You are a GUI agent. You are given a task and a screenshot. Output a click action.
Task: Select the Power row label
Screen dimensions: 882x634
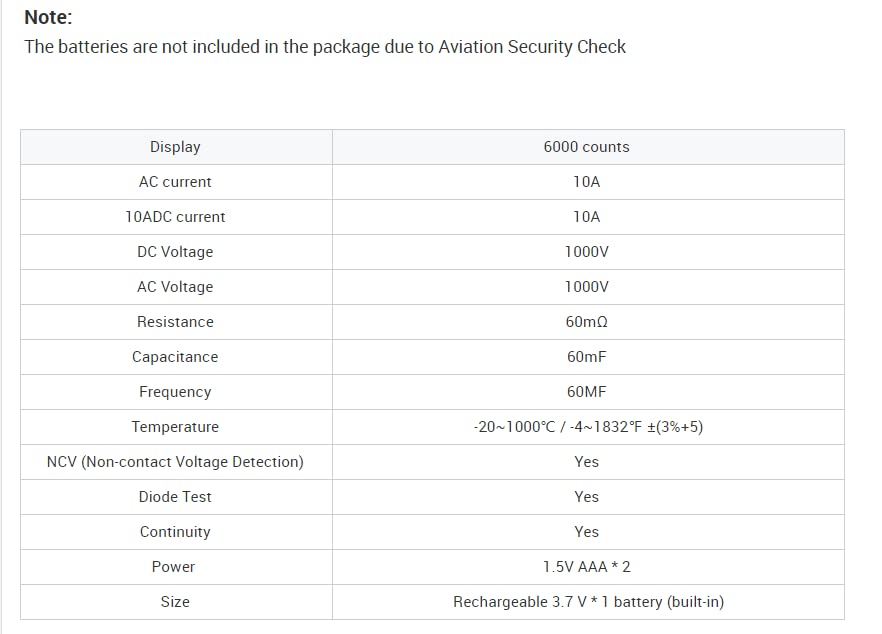pos(173,566)
